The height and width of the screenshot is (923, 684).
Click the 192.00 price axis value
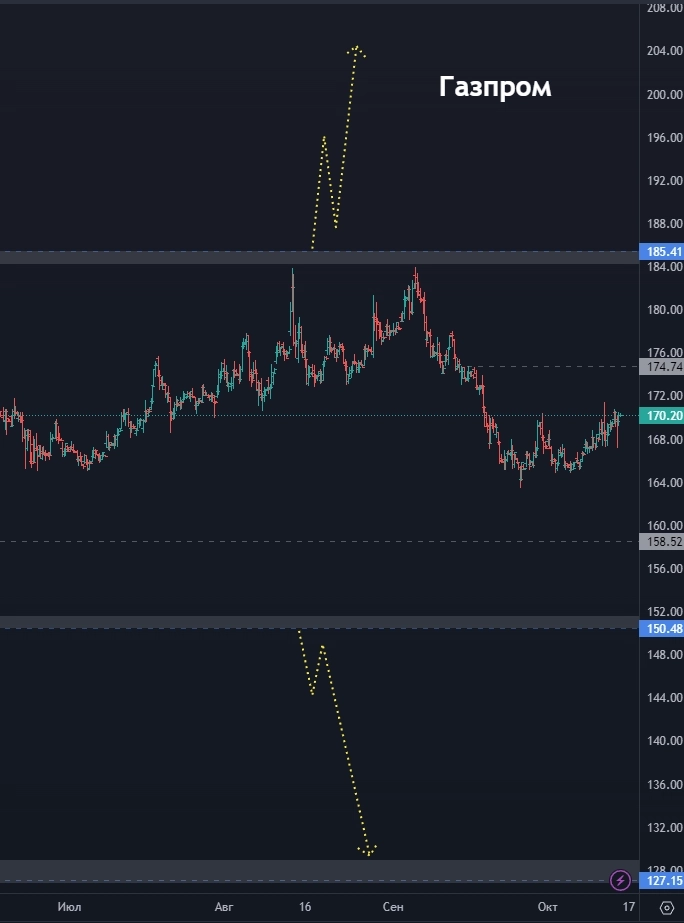pyautogui.click(x=664, y=180)
